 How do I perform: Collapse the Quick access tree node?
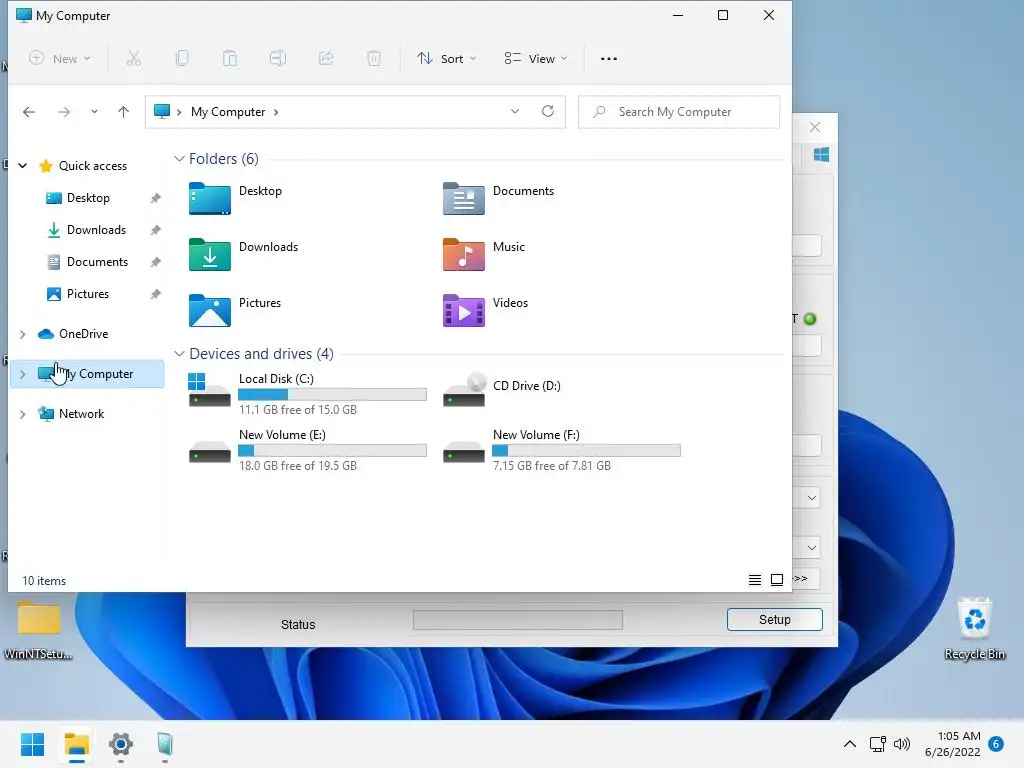pos(23,166)
